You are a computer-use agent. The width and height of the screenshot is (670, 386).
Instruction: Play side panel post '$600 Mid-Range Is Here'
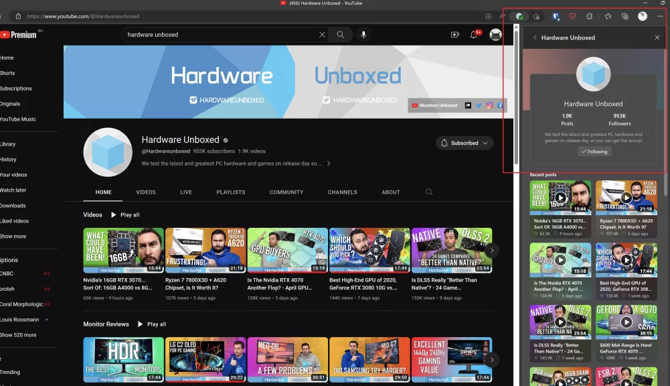click(626, 322)
